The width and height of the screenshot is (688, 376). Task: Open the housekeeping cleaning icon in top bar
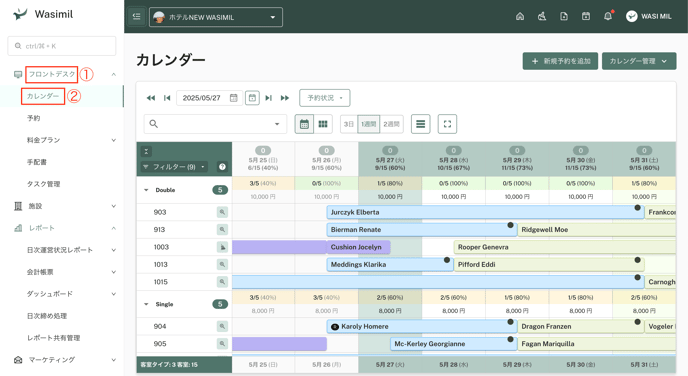point(542,17)
